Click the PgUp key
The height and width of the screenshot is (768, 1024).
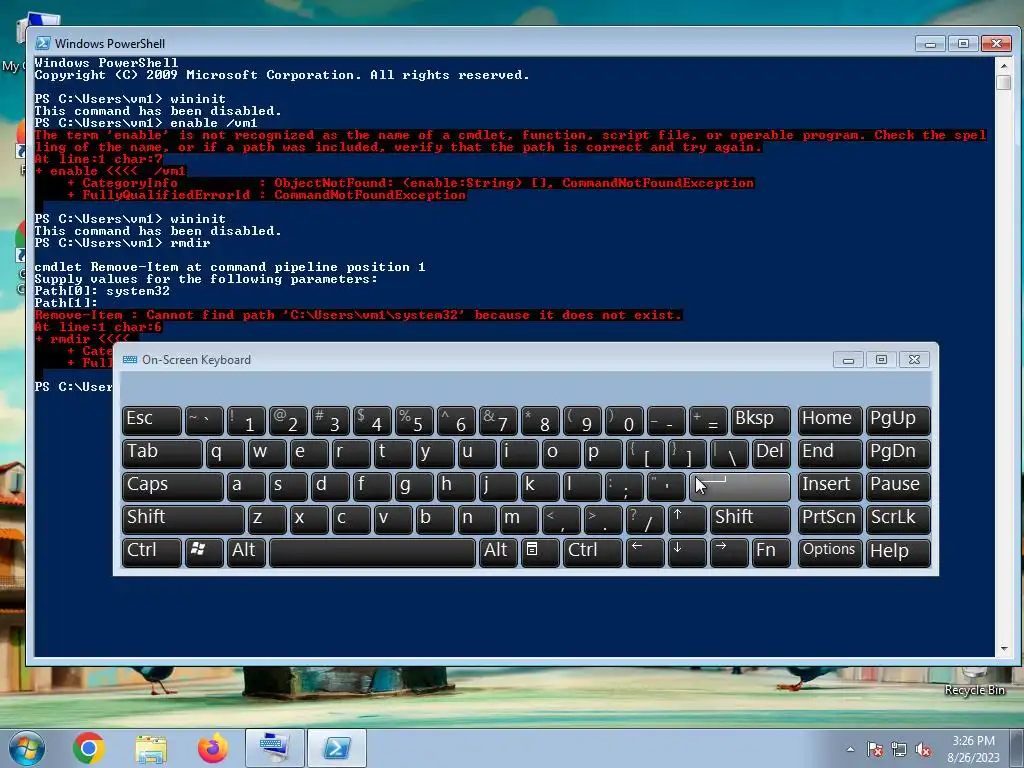897,420
